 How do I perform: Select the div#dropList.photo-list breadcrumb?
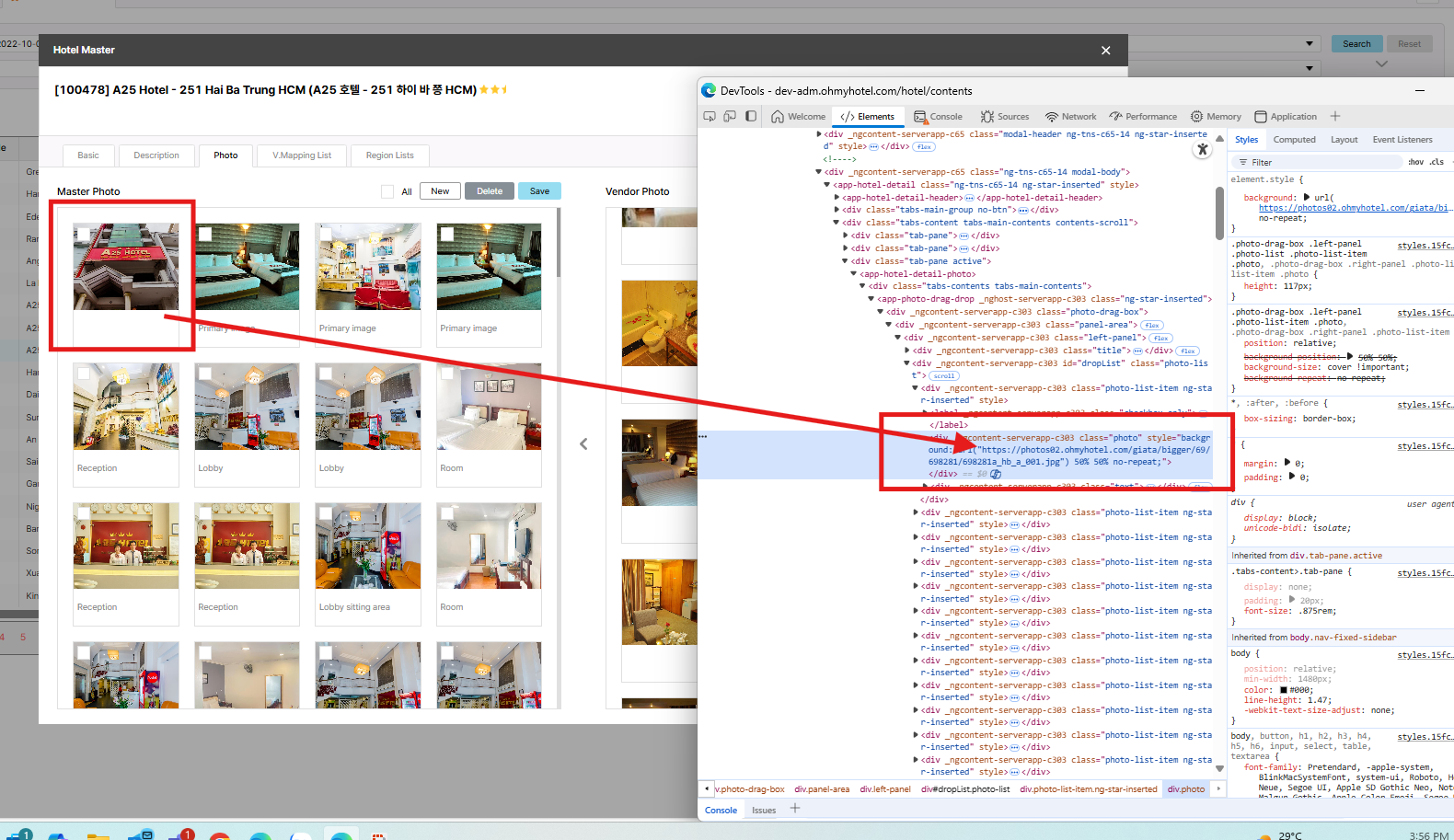(965, 789)
